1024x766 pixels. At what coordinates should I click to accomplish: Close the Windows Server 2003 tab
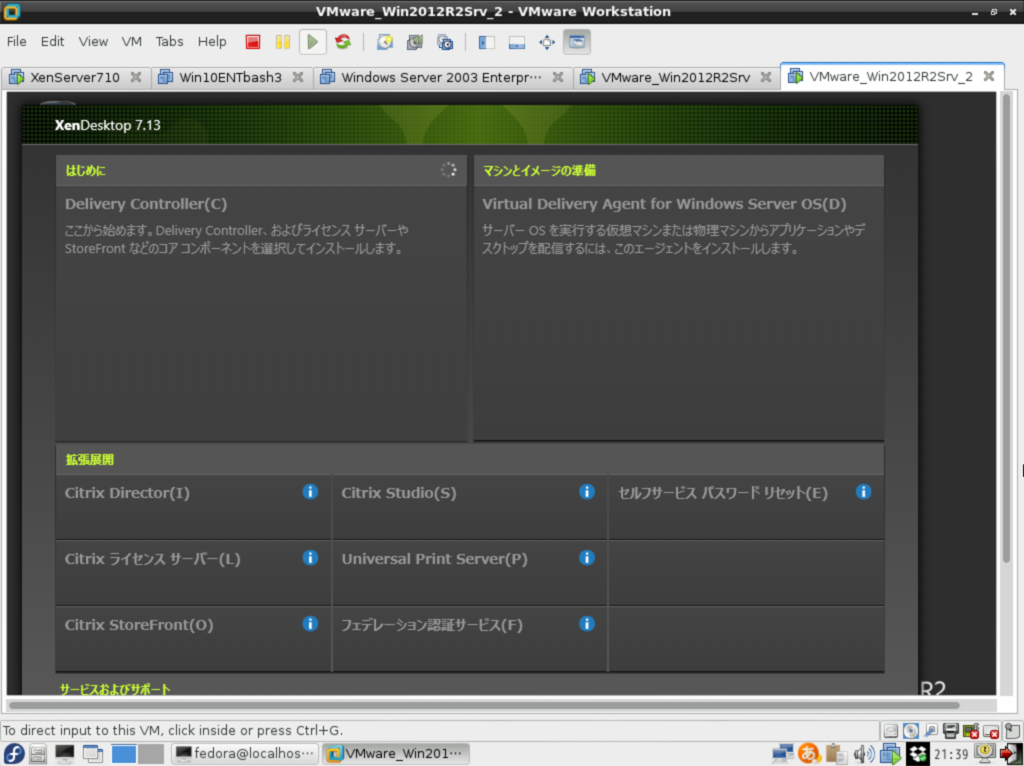558,77
